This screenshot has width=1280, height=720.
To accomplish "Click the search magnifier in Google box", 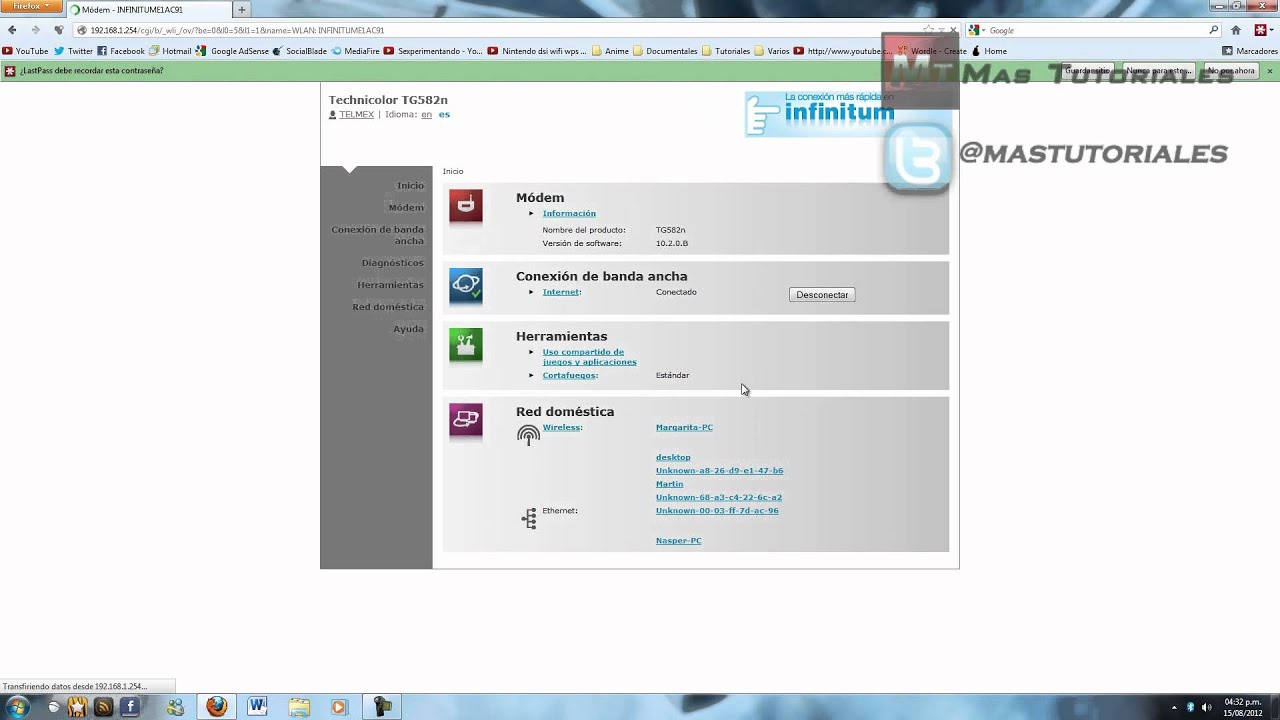I will tap(1214, 30).
